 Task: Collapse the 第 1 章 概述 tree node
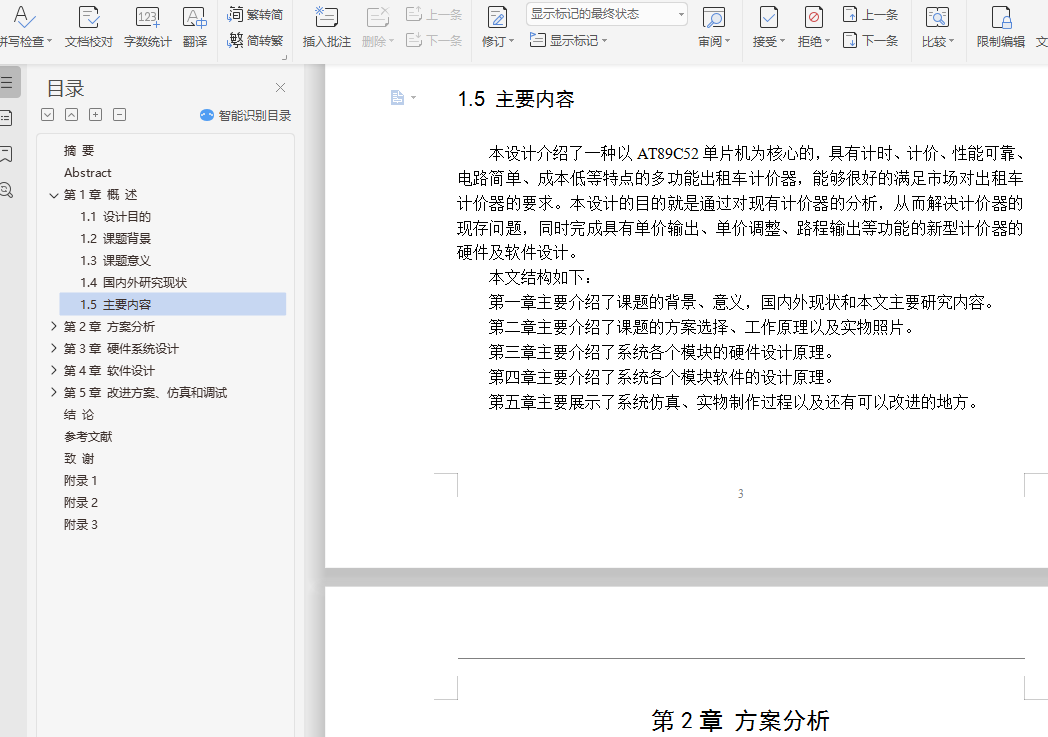54,195
